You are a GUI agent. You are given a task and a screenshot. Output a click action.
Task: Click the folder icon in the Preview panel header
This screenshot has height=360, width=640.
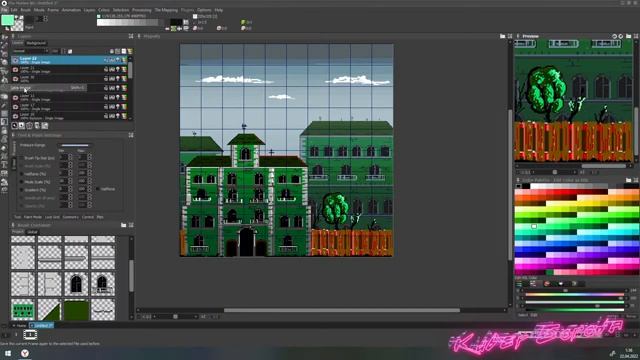tap(629, 36)
